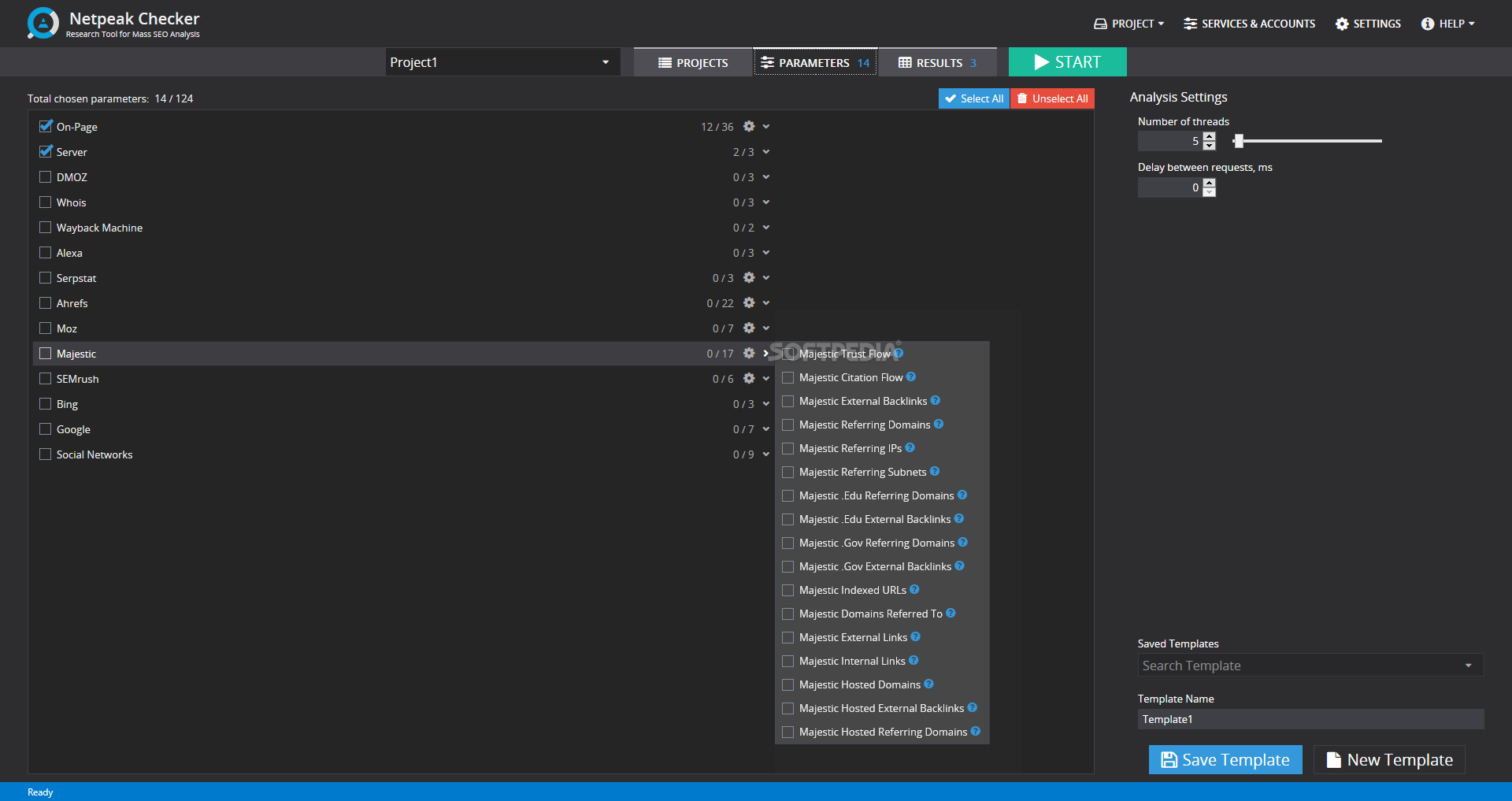This screenshot has height=801, width=1512.
Task: Open settings gear for On-Page row
Action: click(749, 126)
